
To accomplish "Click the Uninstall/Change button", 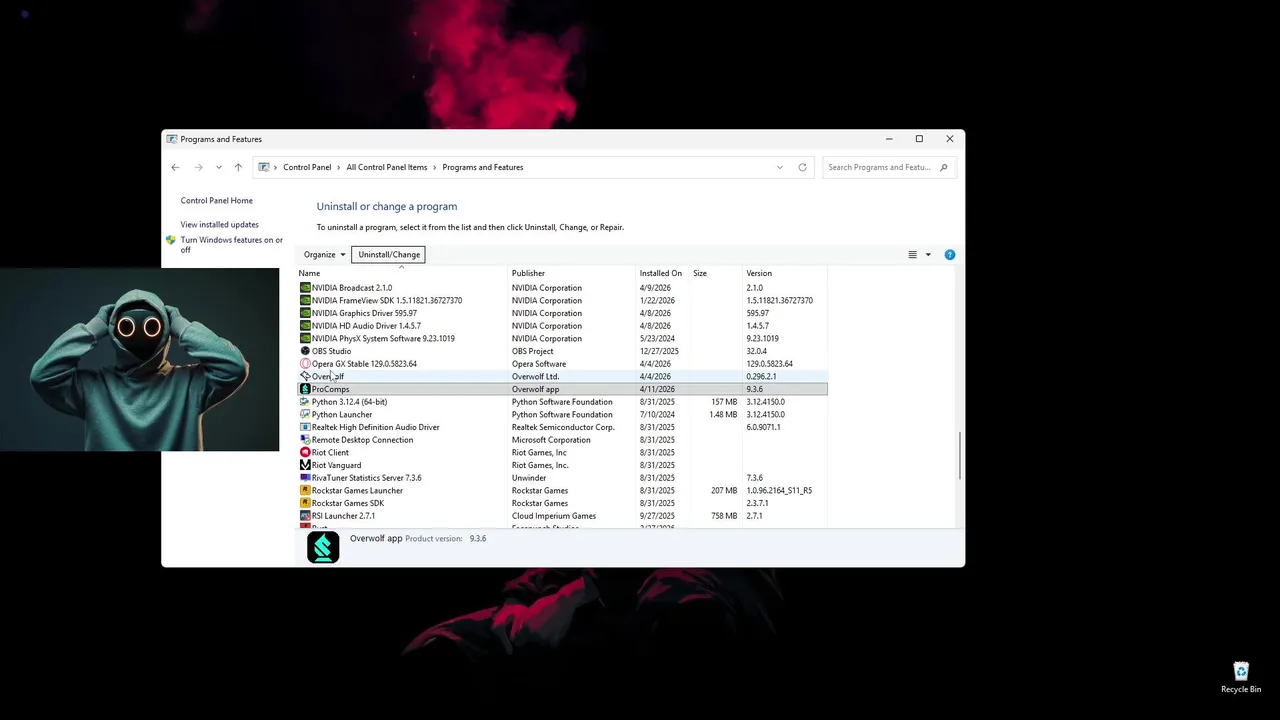I will 389,254.
